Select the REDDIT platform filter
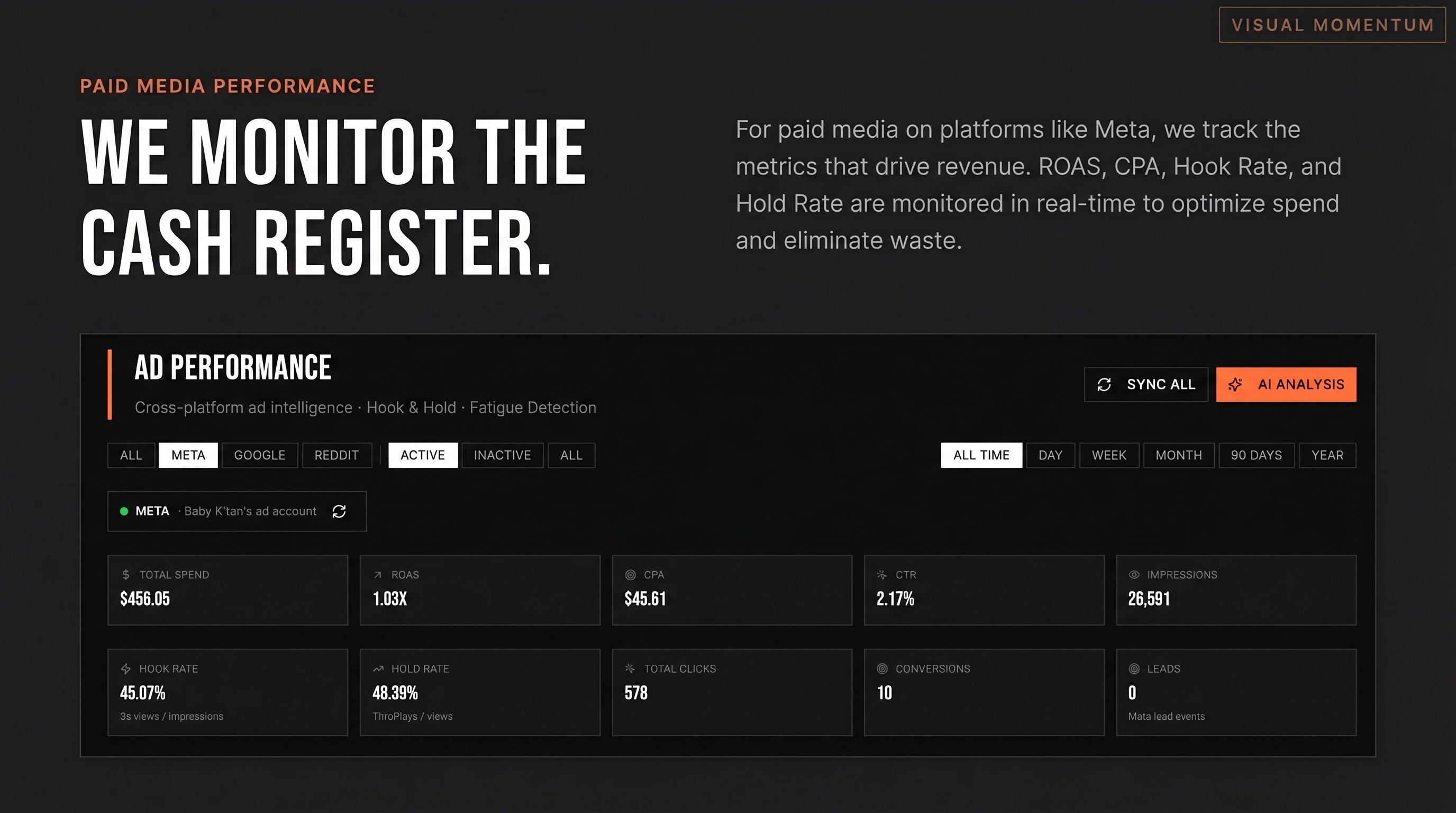 (336, 455)
